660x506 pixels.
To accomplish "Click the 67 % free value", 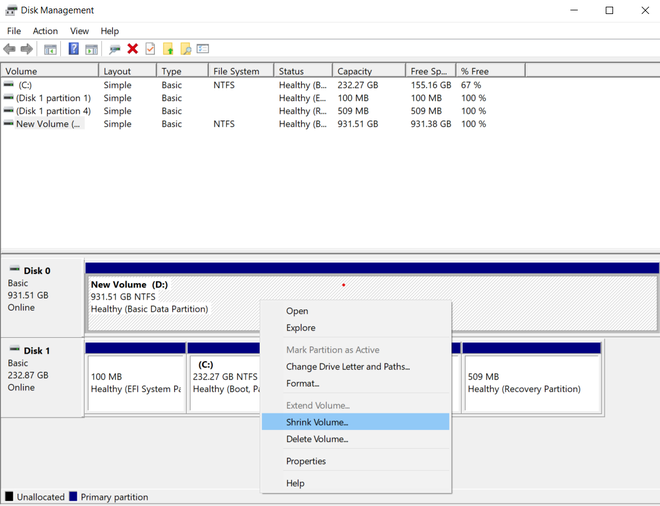I will 471,85.
